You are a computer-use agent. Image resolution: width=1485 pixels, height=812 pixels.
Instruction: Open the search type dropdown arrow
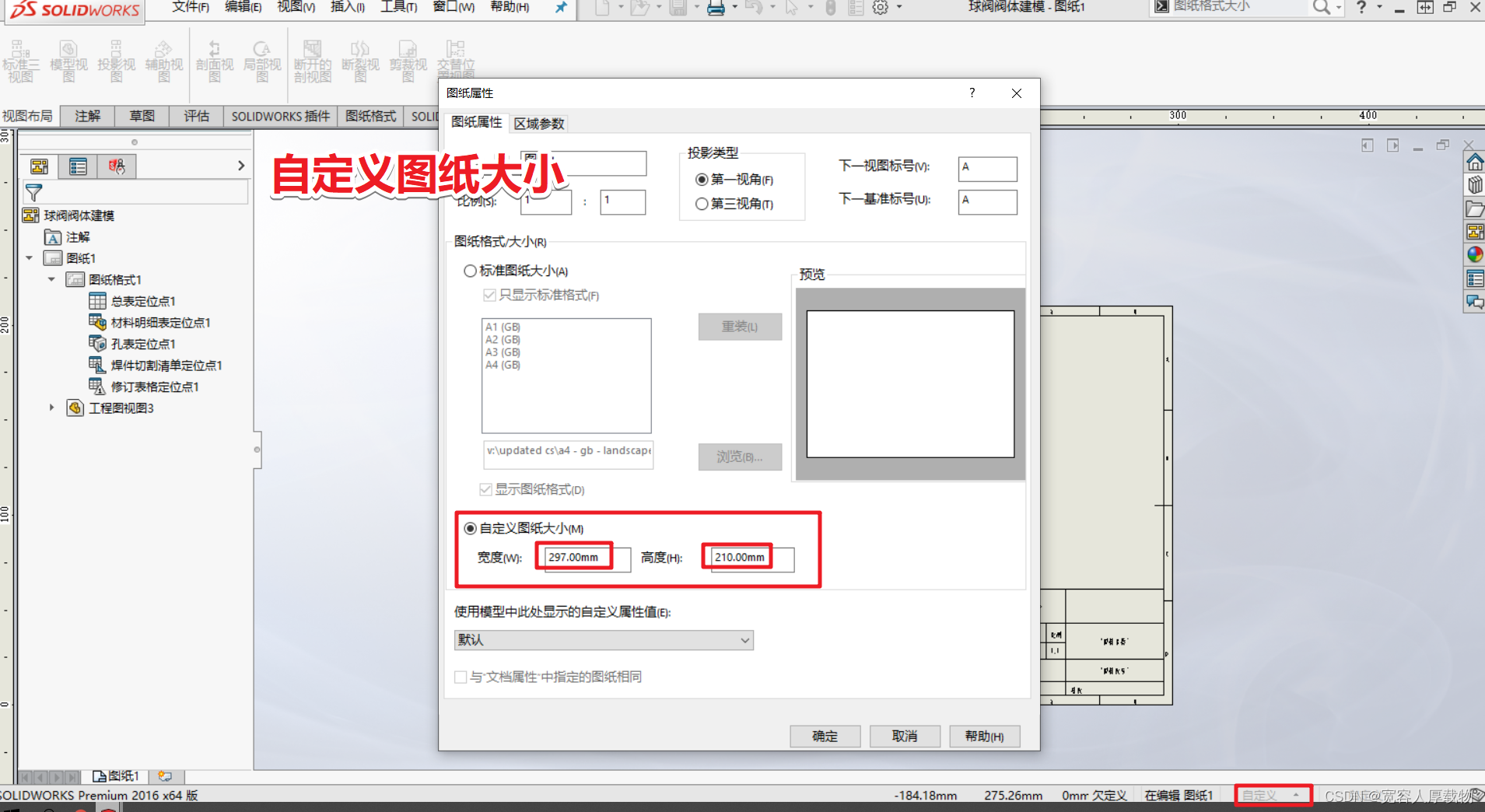(x=1338, y=8)
